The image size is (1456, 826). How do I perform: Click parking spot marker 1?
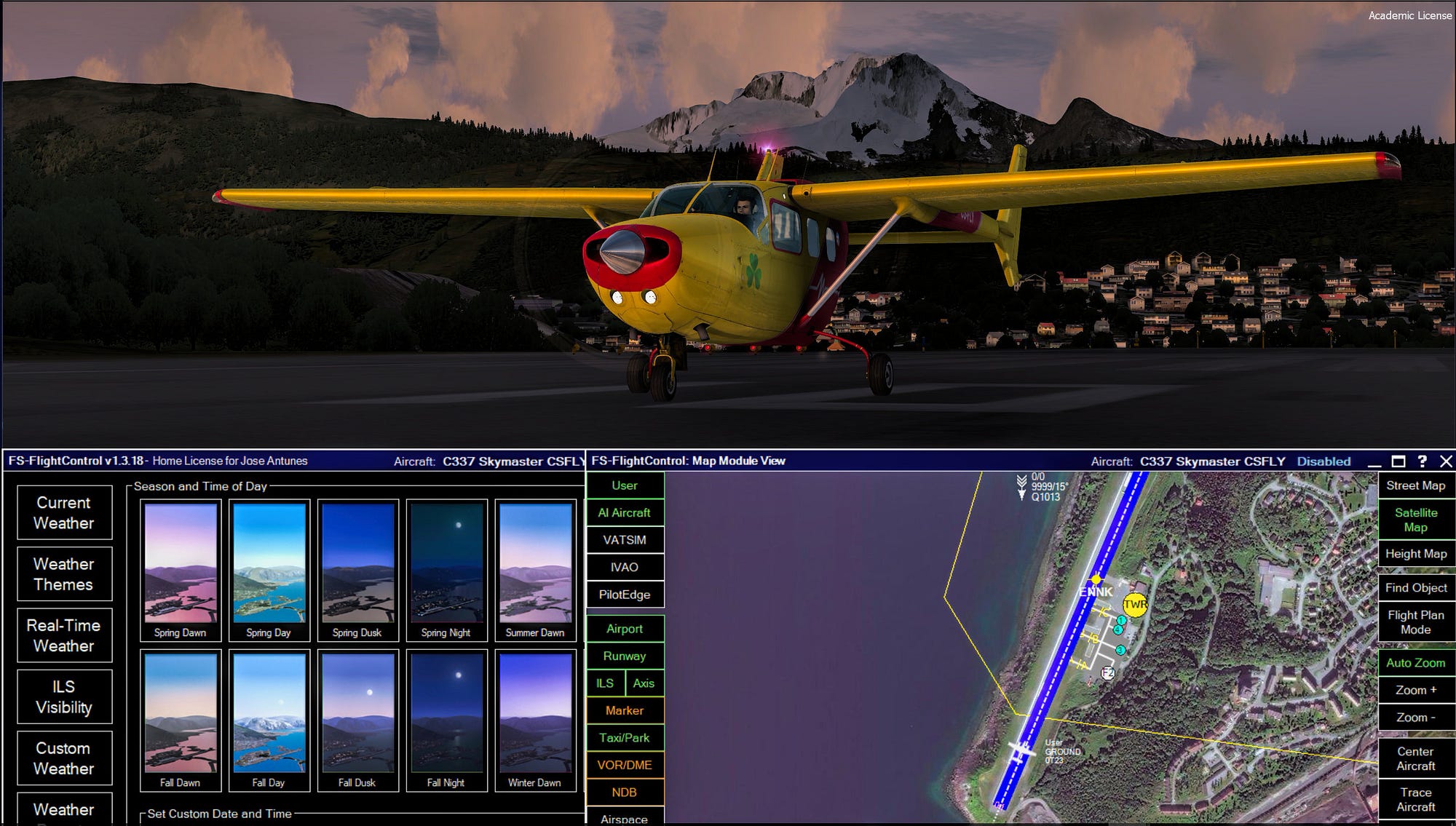click(x=1121, y=620)
